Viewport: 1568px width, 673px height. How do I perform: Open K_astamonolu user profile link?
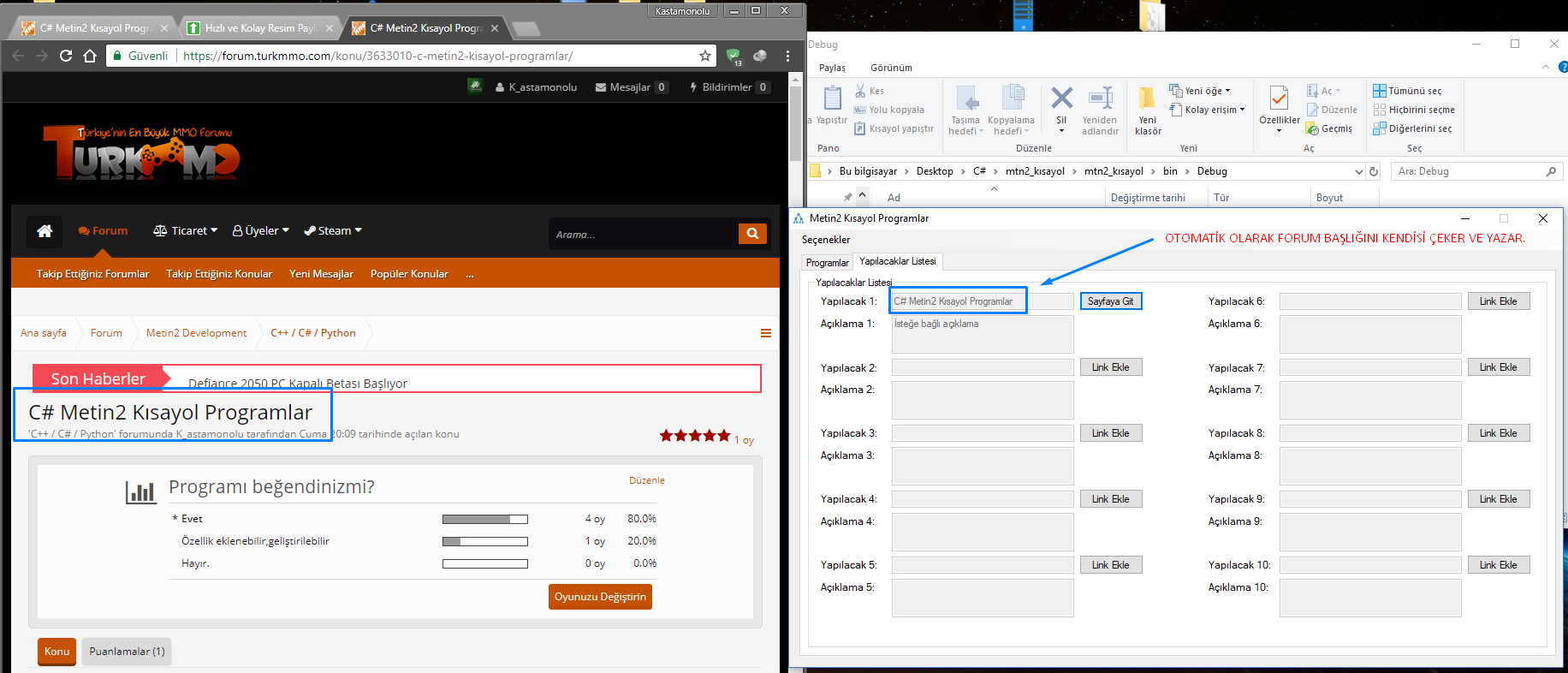coord(536,87)
